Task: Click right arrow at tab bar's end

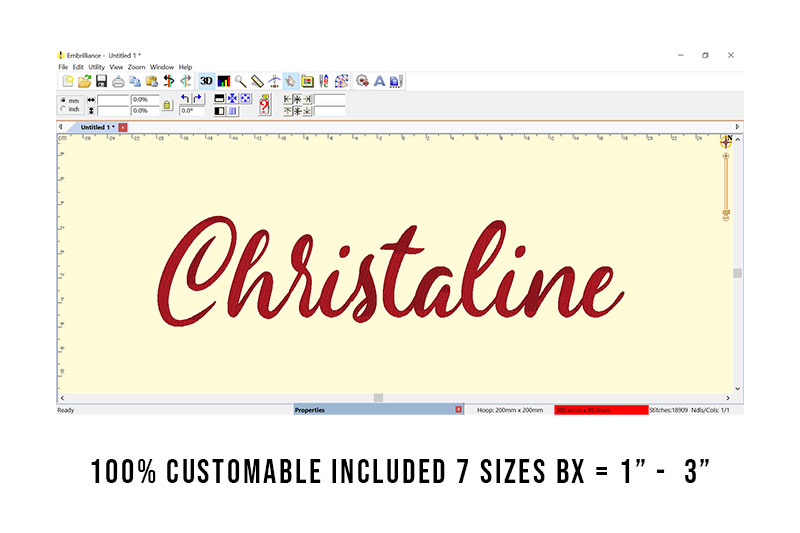Action: pyautogui.click(x=737, y=126)
